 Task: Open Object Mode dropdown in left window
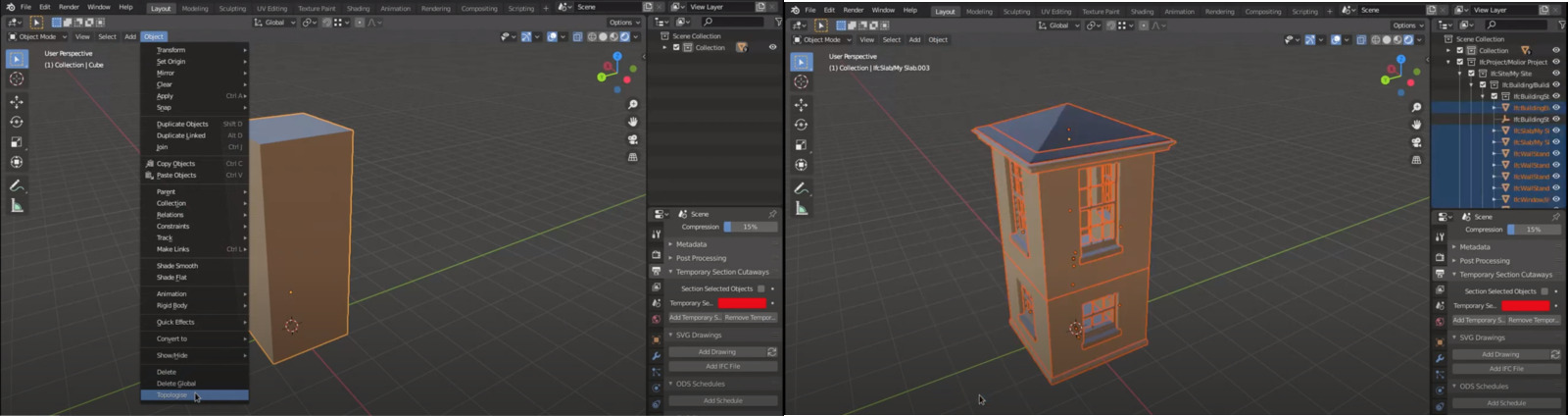click(37, 37)
